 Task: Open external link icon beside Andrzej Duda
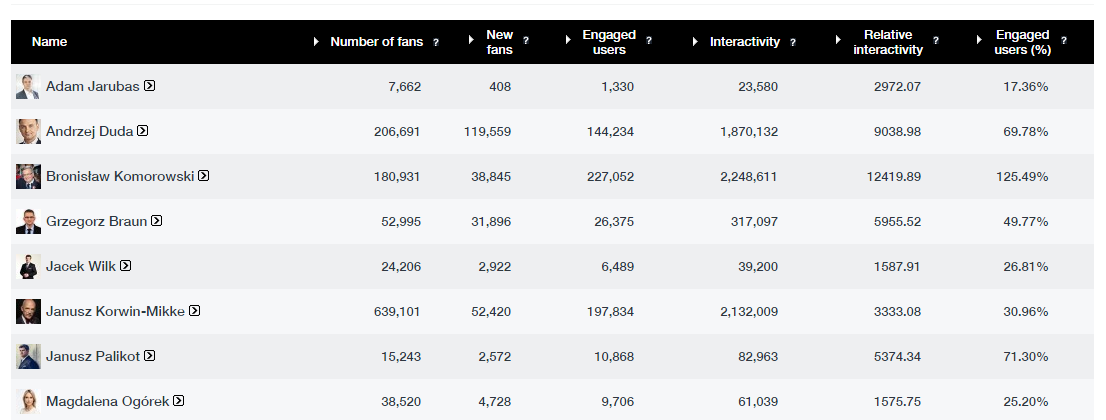tap(143, 131)
